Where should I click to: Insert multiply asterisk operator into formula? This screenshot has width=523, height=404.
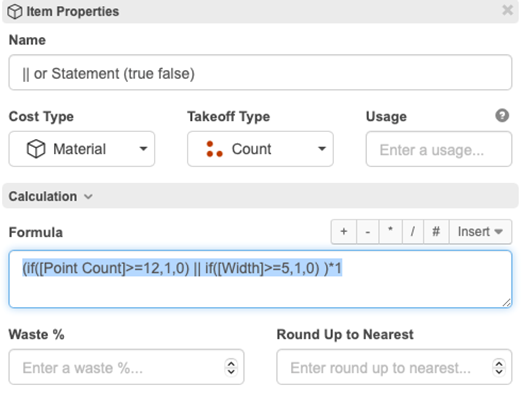click(x=390, y=232)
